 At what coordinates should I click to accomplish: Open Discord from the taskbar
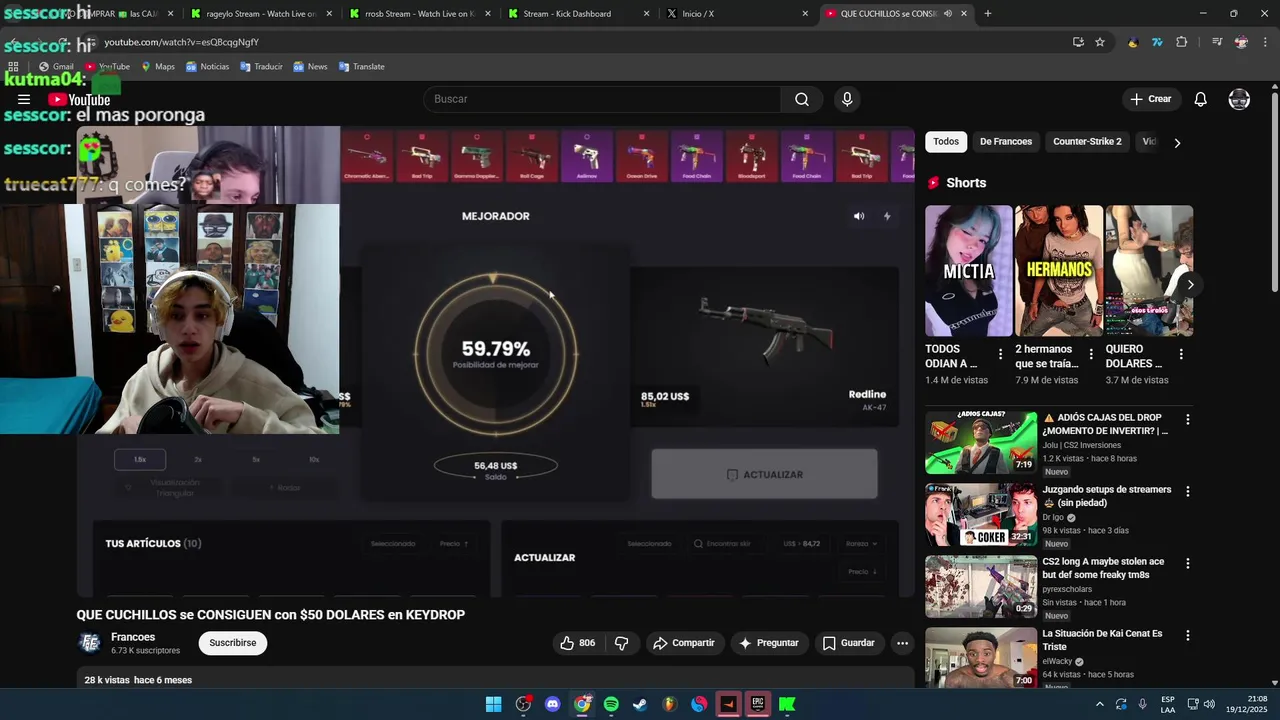tap(553, 704)
